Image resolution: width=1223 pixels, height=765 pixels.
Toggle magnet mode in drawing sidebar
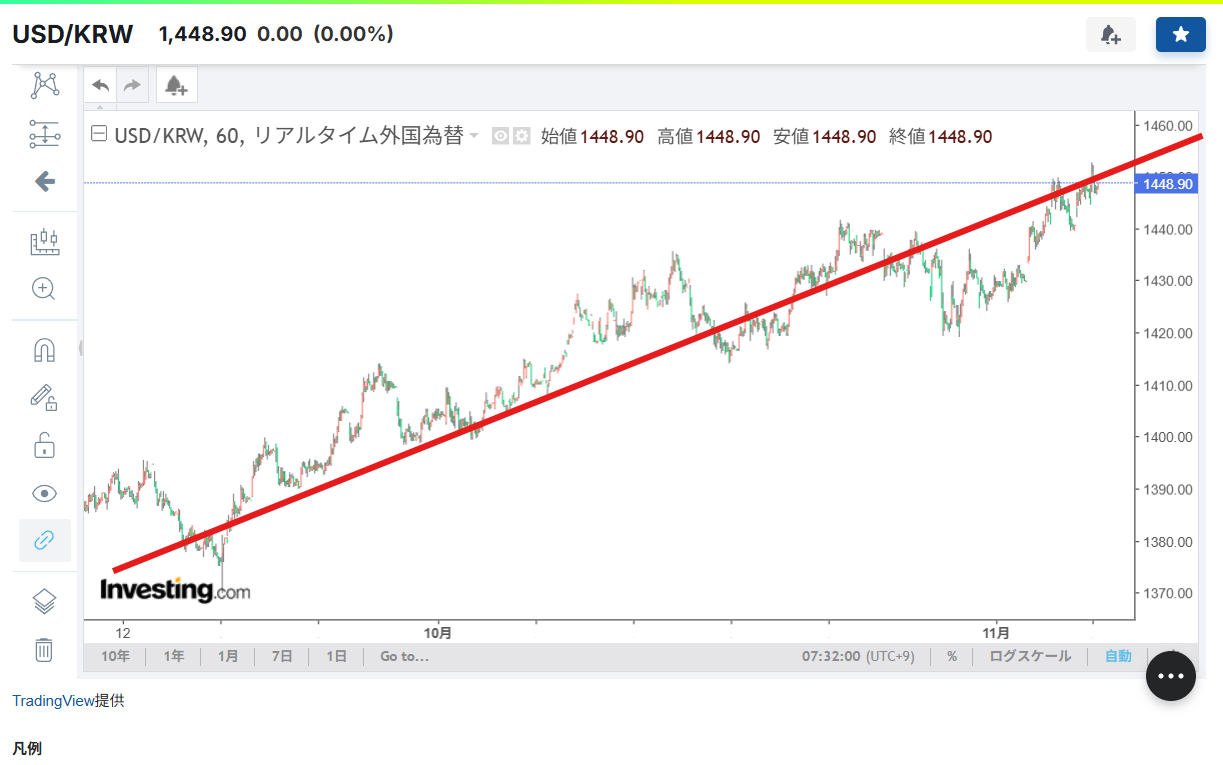(44, 350)
